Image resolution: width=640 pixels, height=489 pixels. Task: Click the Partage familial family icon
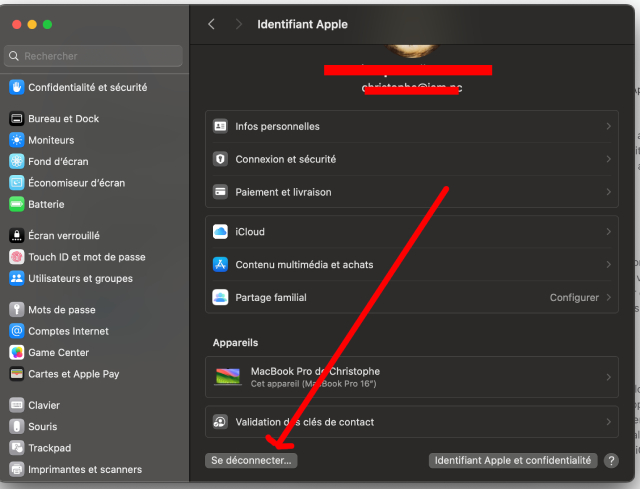click(x=220, y=297)
